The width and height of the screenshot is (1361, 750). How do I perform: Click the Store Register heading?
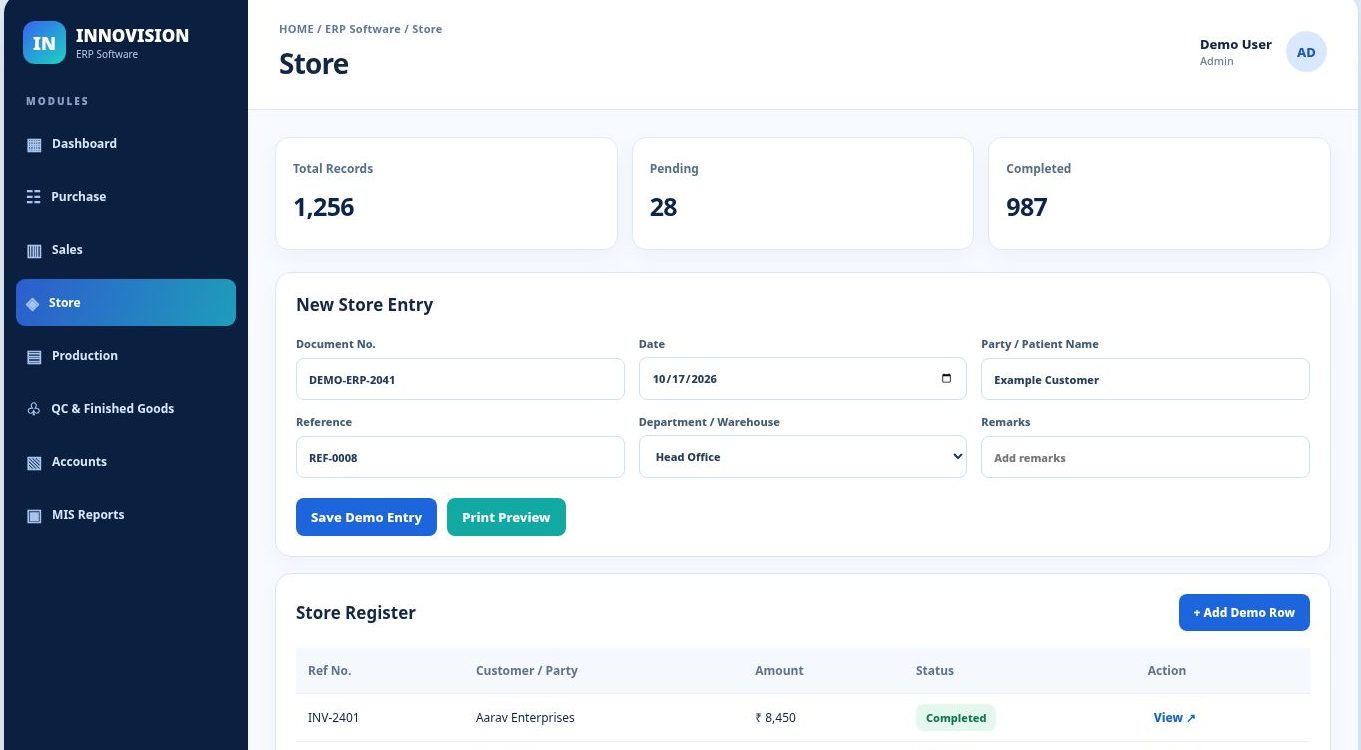pyautogui.click(x=356, y=613)
